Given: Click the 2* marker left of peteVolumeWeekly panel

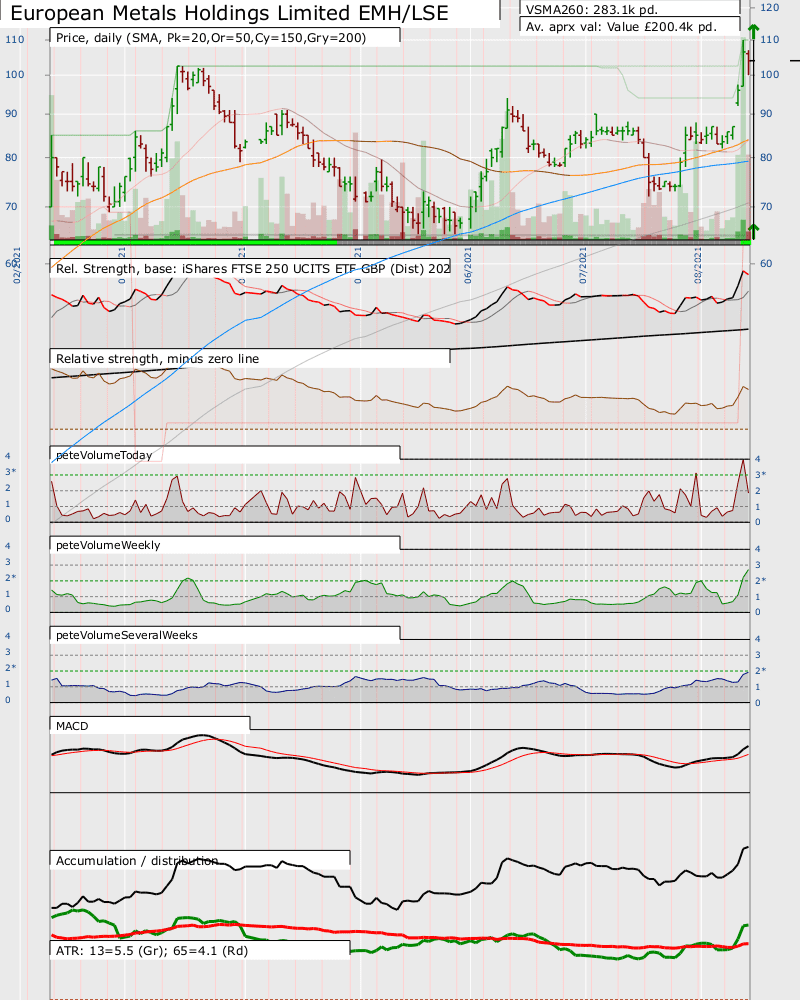Looking at the screenshot, I should point(9,578).
